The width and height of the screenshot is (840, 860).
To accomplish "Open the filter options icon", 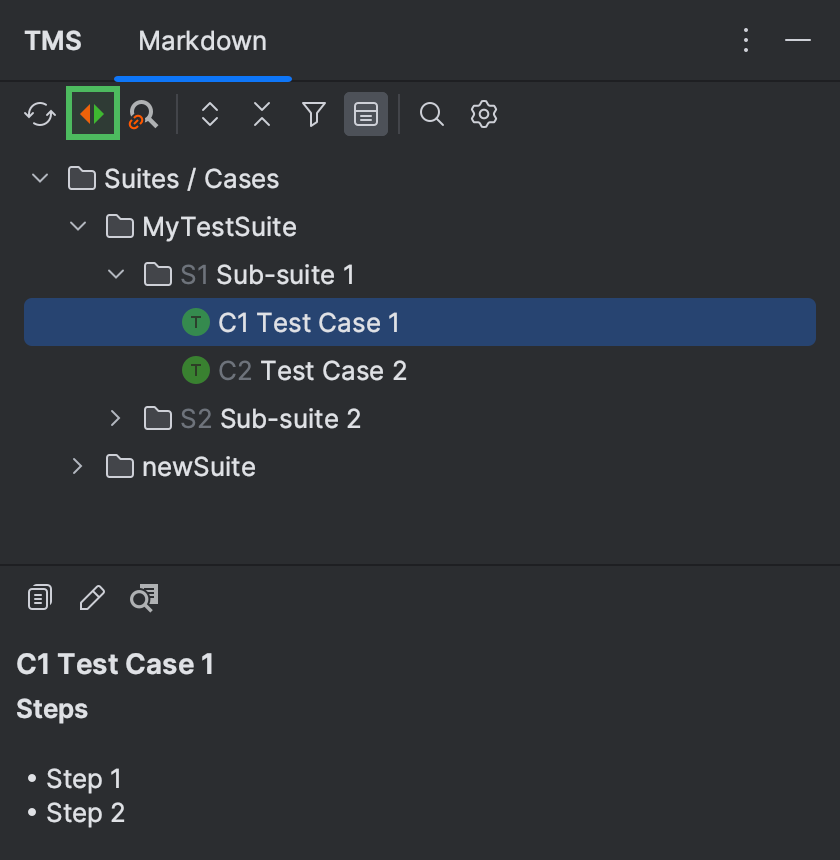I will coord(313,114).
